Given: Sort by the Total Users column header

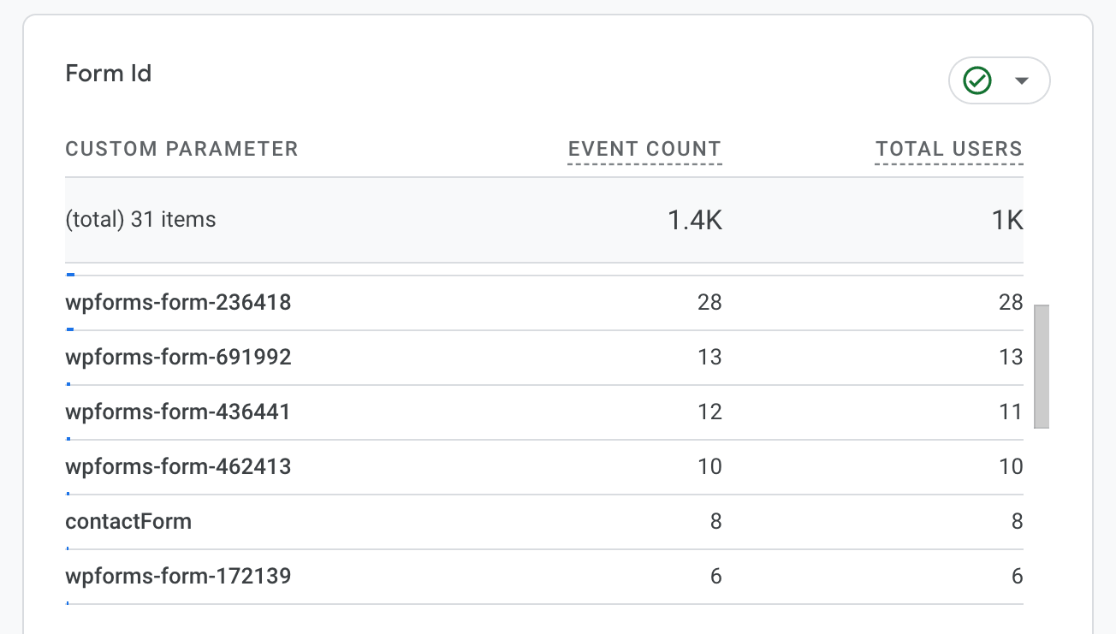Looking at the screenshot, I should 948,149.
